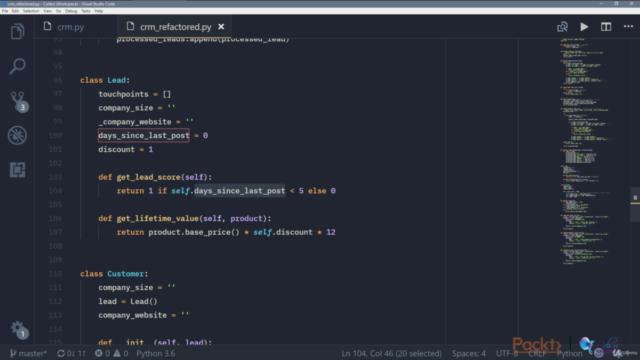Click 'def get_lifetime_value(self, product):' line
The height and width of the screenshot is (360, 640).
pos(184,218)
